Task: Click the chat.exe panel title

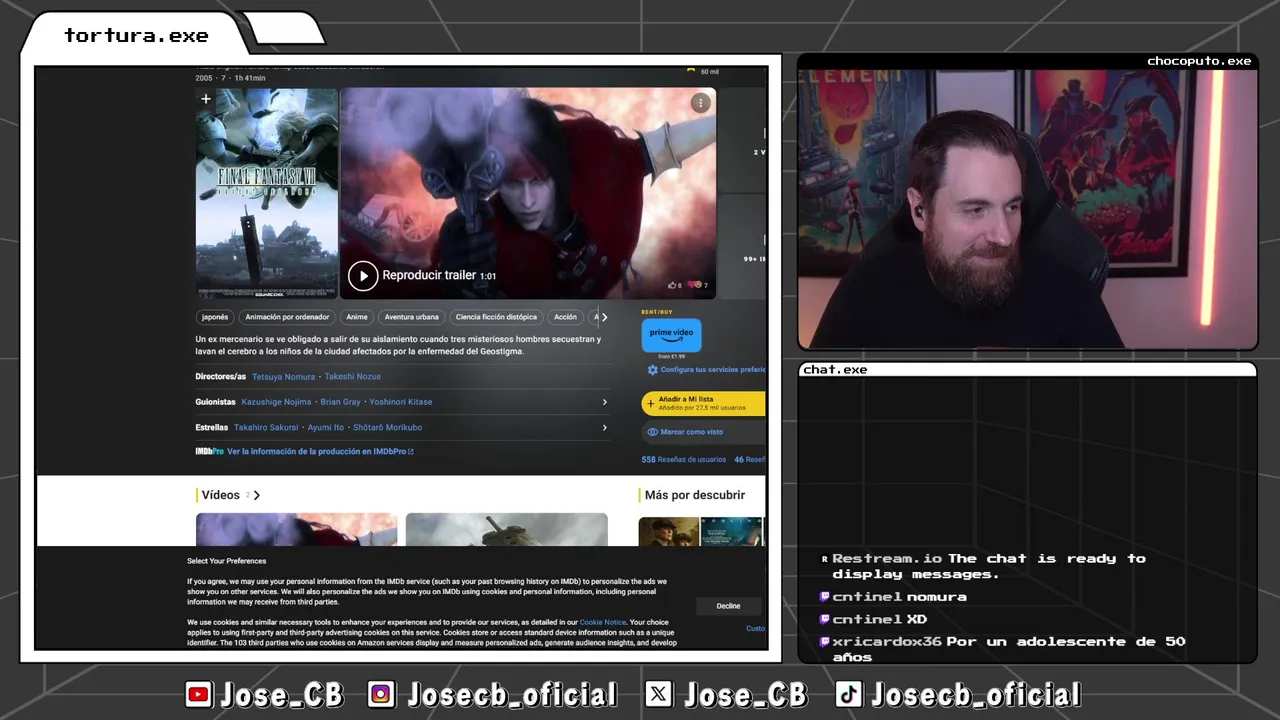Action: pos(835,369)
